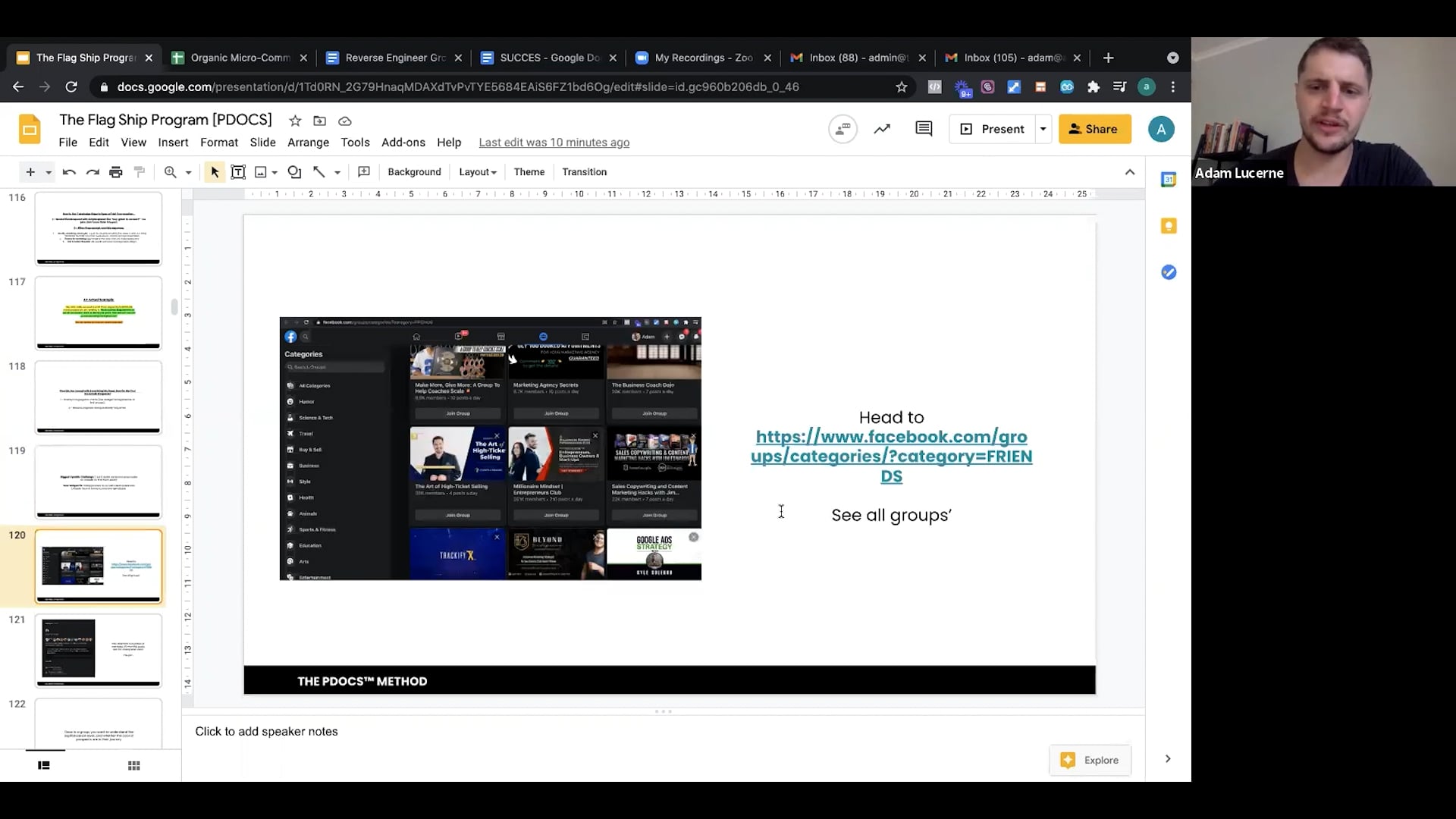Open the Add-ons menu
Viewport: 1456px width, 819px height.
[403, 143]
